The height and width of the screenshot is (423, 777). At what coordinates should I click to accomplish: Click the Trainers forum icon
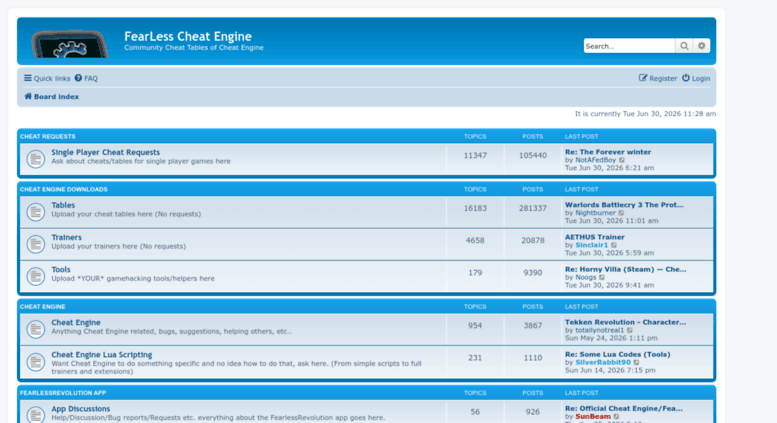click(36, 244)
